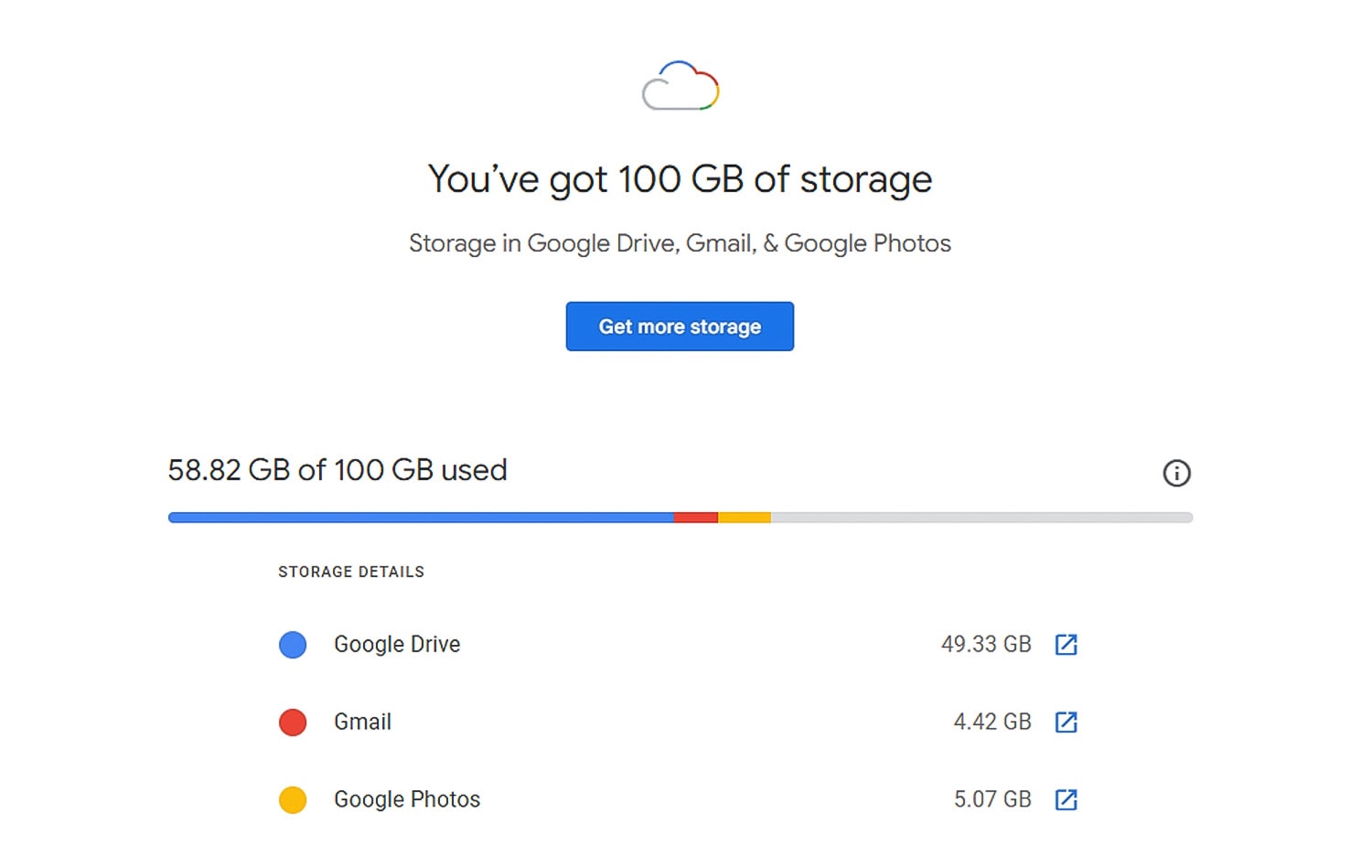
Task: Click the yellow Photos segment of the bar
Action: click(745, 517)
